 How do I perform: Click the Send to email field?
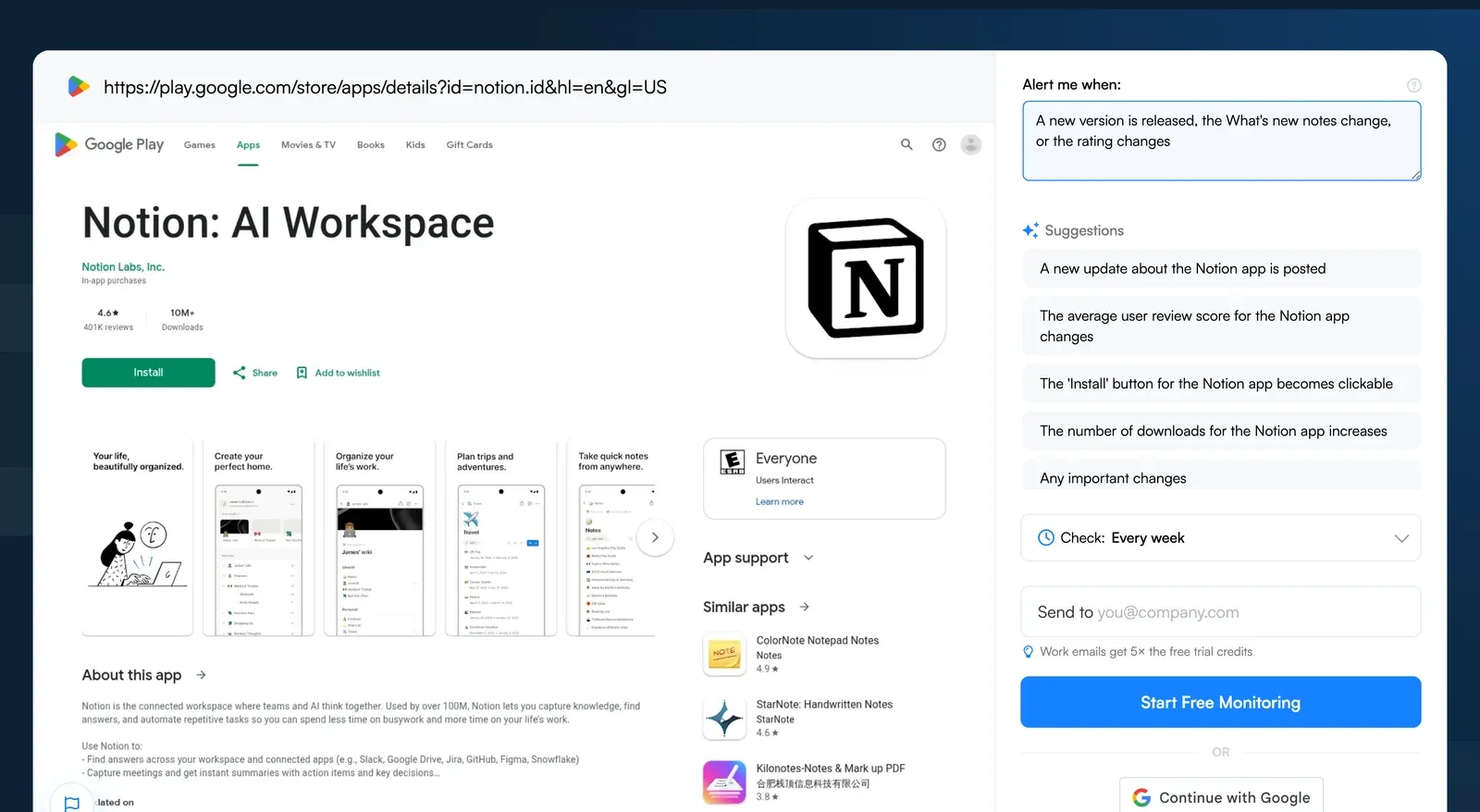(1220, 612)
